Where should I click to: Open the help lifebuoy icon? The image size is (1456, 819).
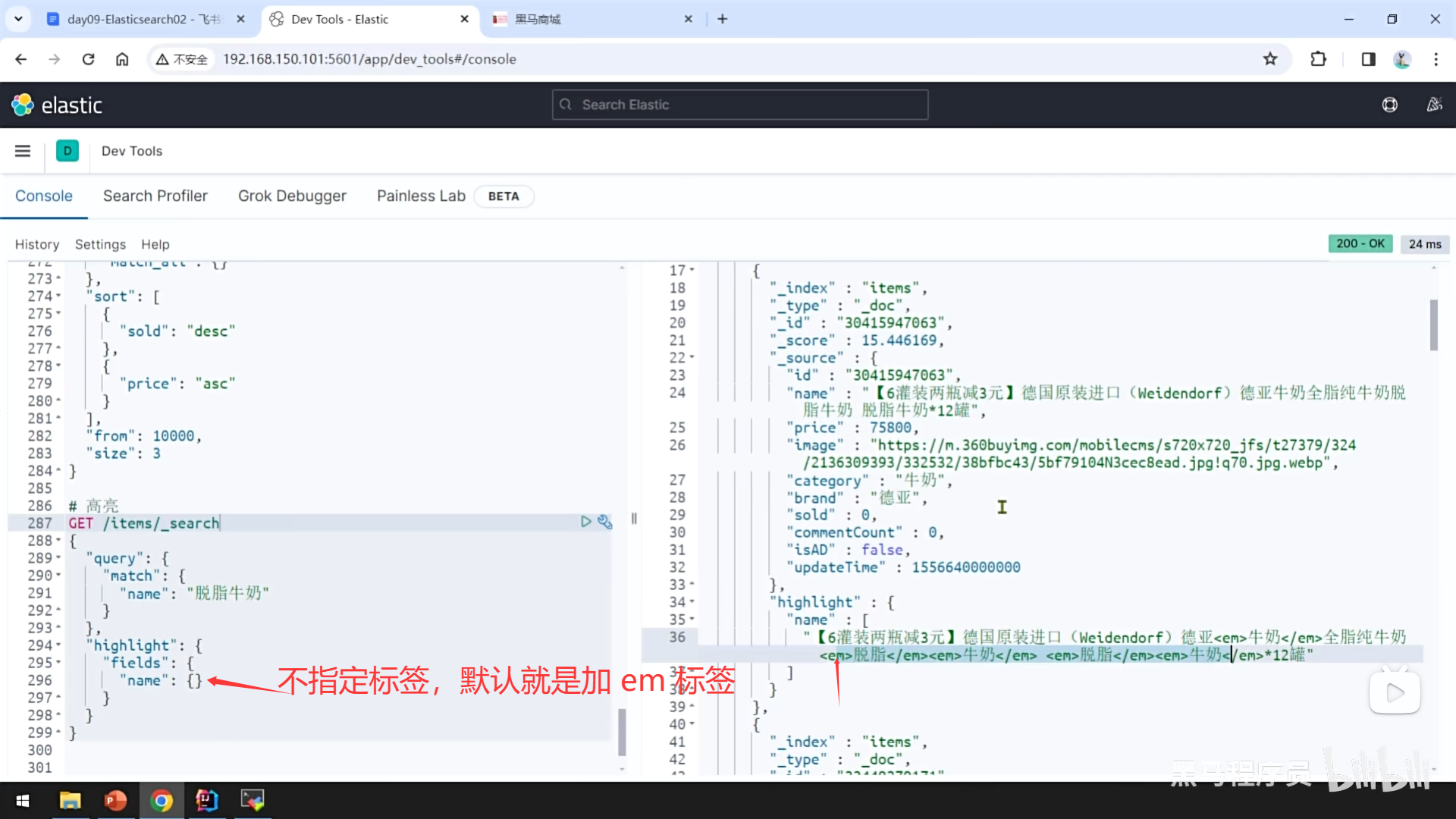[x=1389, y=105]
